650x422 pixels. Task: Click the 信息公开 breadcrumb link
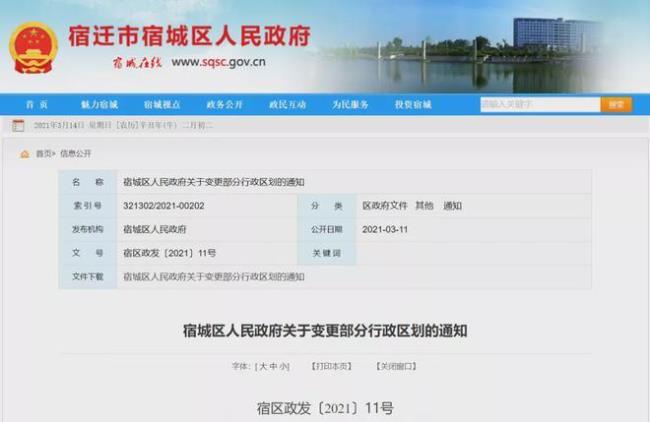tap(75, 154)
